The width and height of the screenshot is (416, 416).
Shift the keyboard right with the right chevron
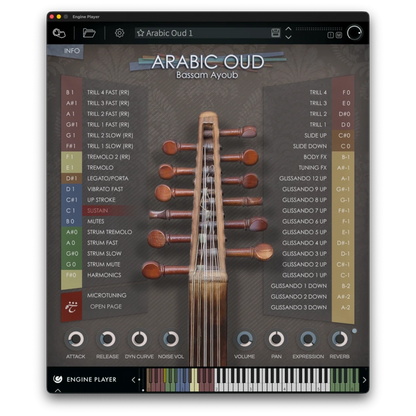point(364,379)
